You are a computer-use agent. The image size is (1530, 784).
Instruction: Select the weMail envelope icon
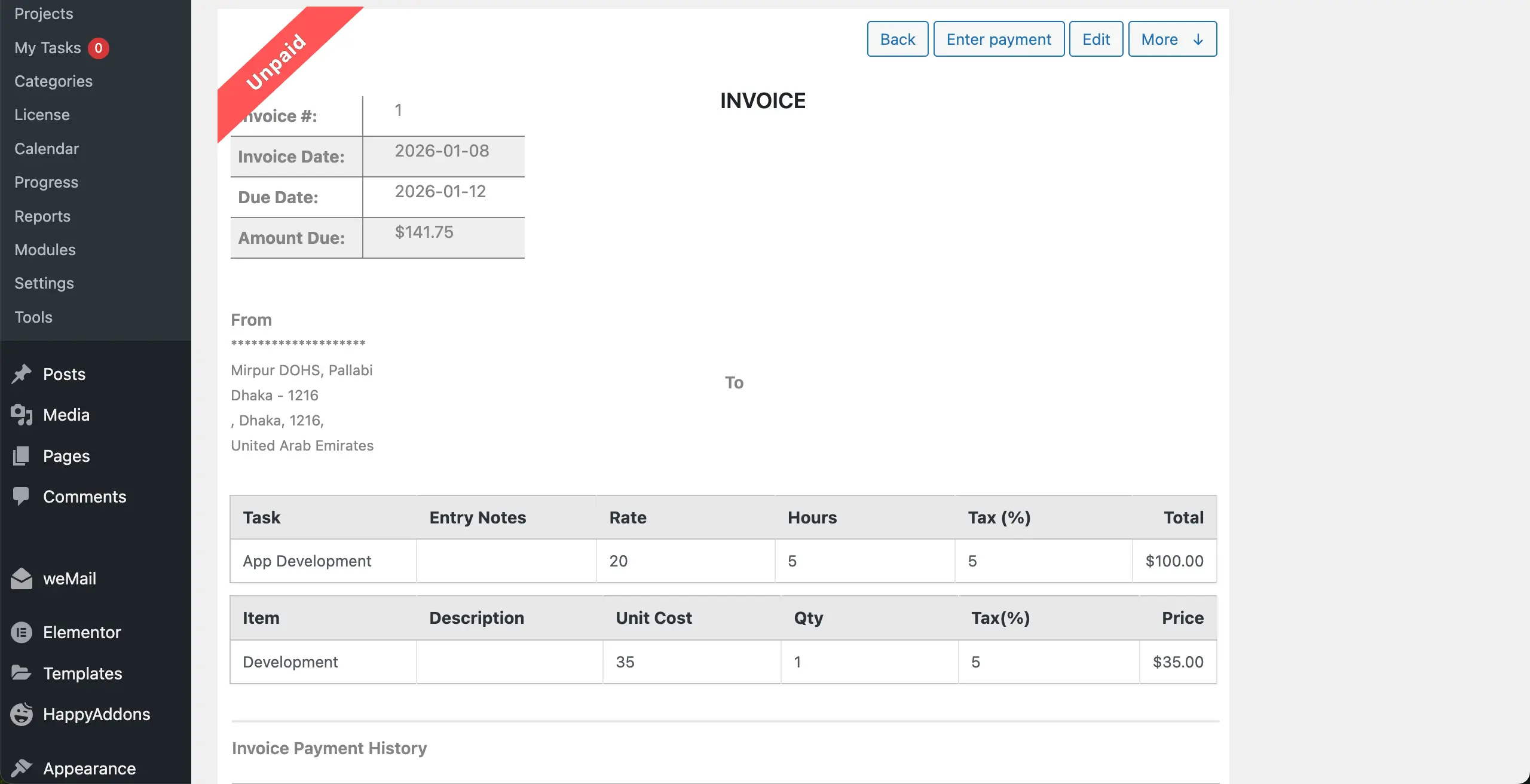22,578
